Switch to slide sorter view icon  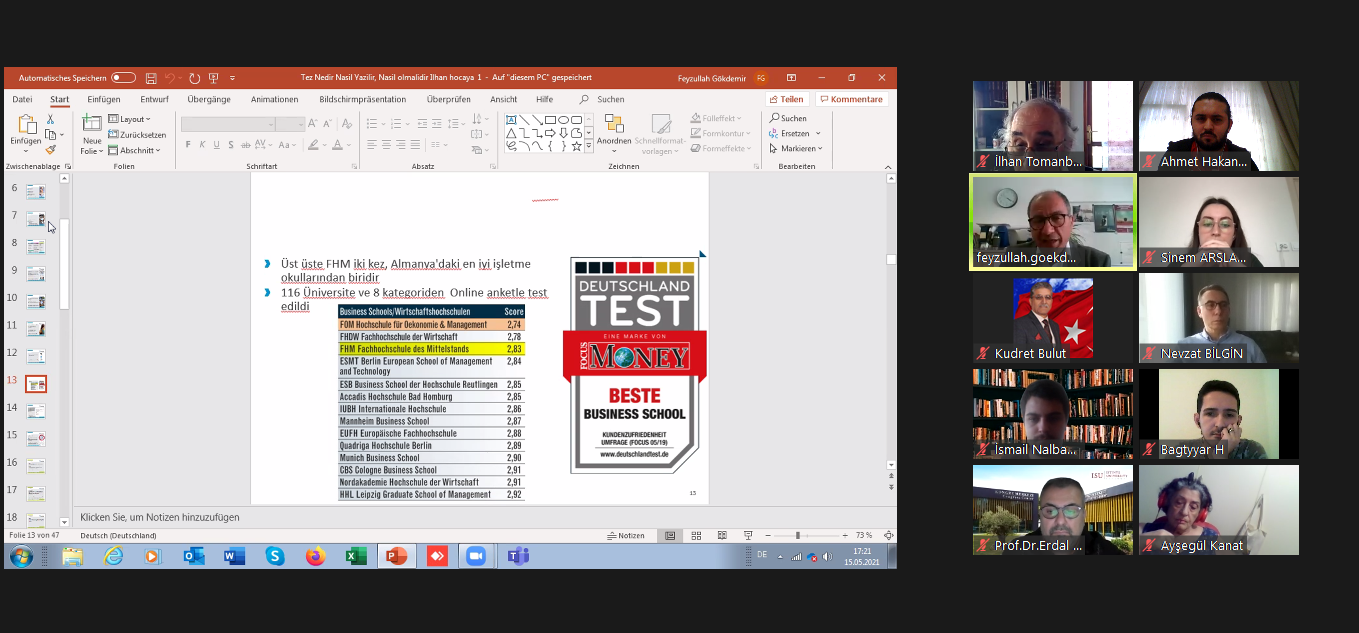pos(695,536)
